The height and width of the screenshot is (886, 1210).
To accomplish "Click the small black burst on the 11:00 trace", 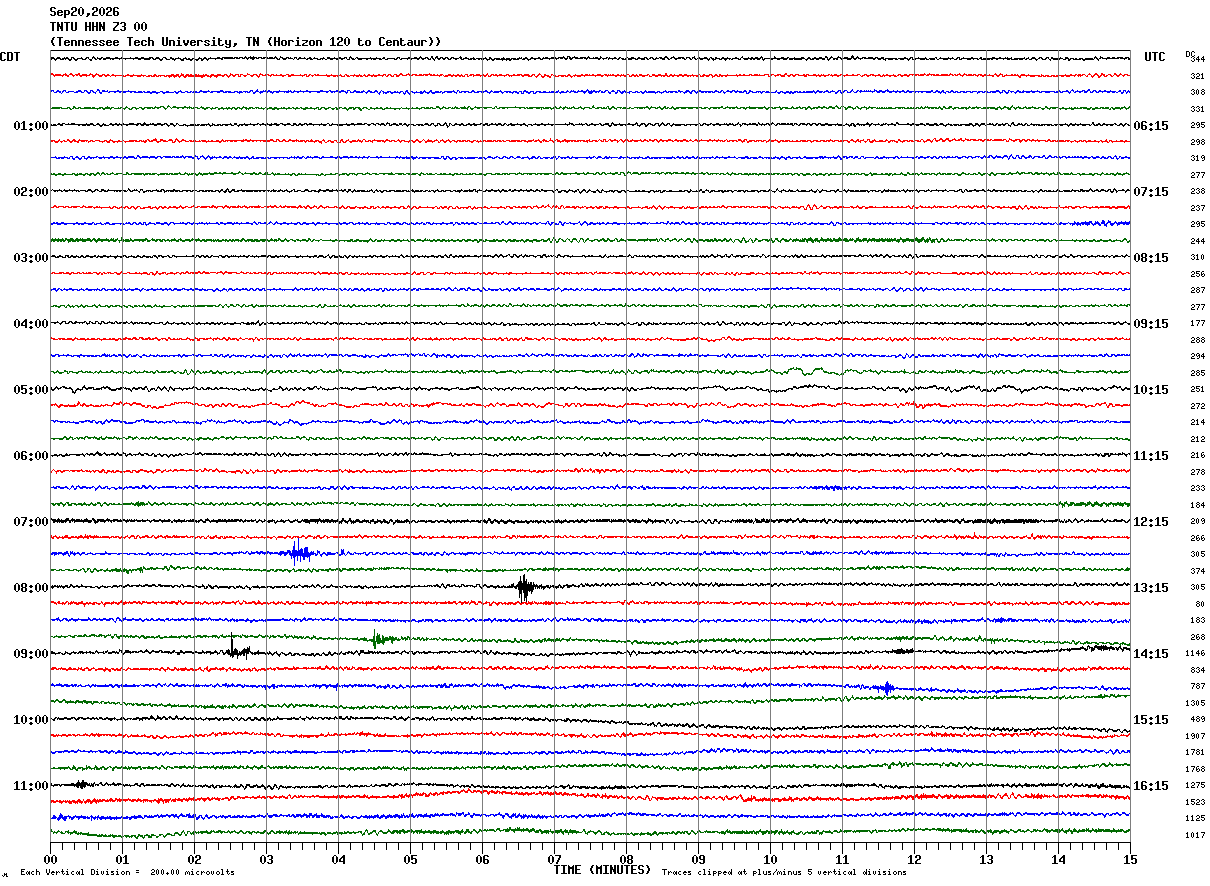I will [x=81, y=784].
